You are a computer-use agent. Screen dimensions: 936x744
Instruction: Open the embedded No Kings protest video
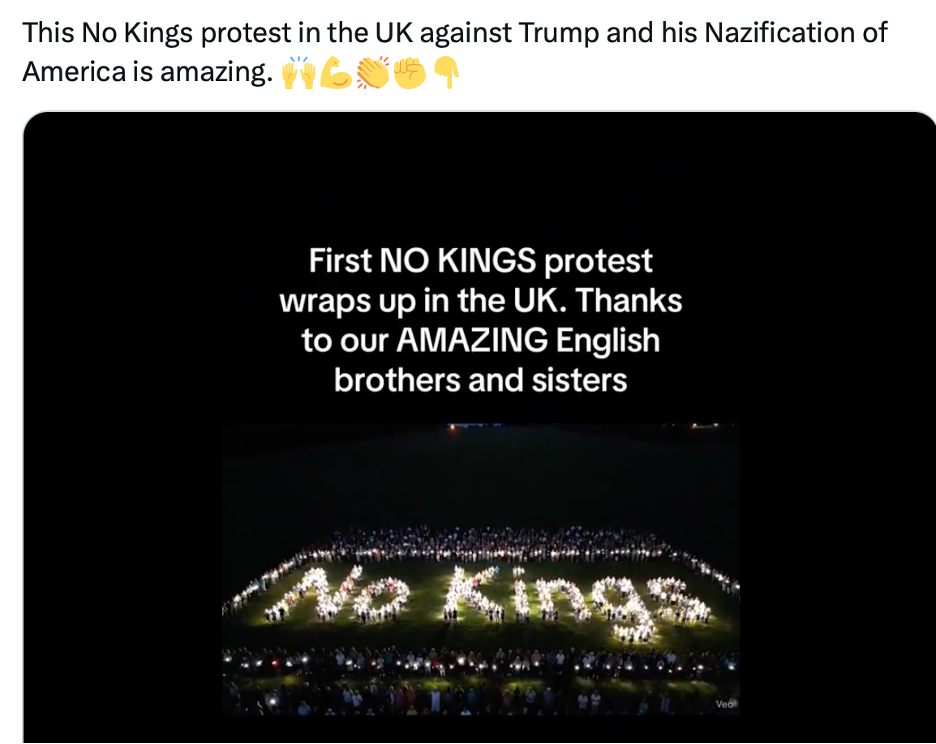pos(480,570)
